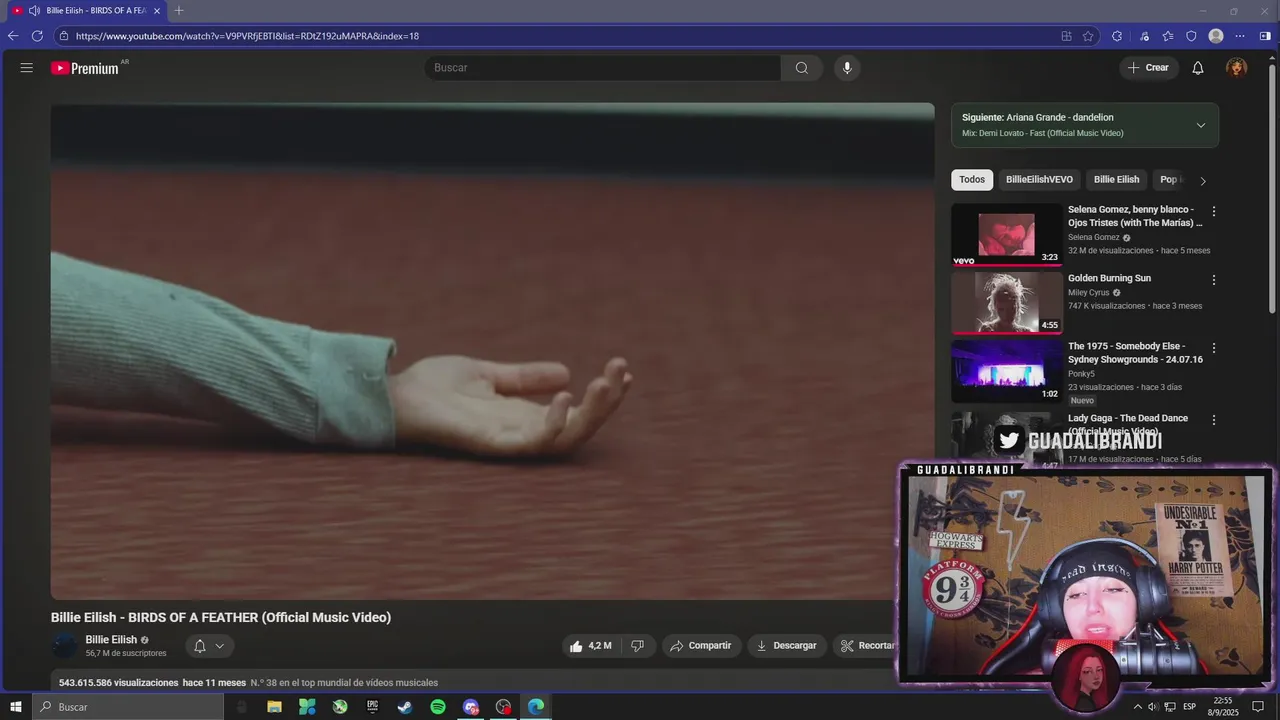Mute tab via speaker icon
The width and height of the screenshot is (1280, 720).
[34, 11]
